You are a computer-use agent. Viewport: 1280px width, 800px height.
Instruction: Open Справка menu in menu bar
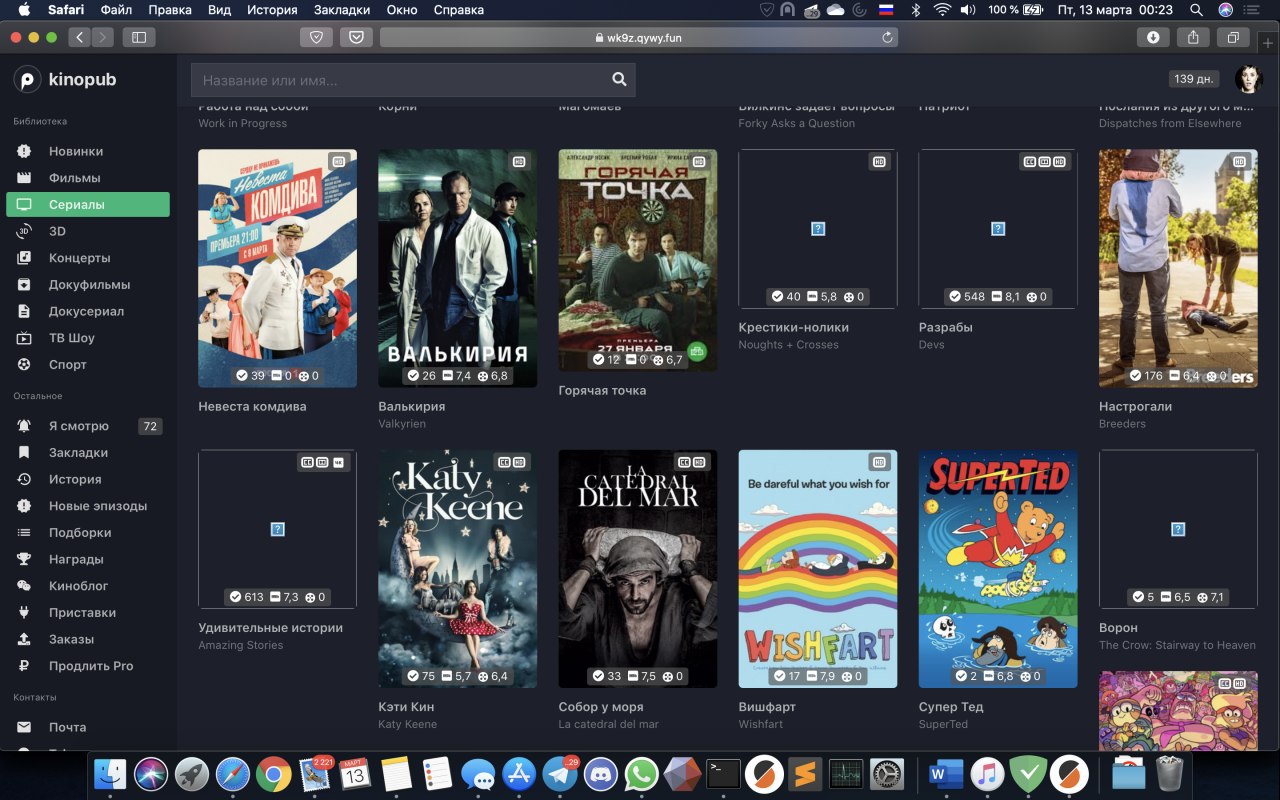459,10
